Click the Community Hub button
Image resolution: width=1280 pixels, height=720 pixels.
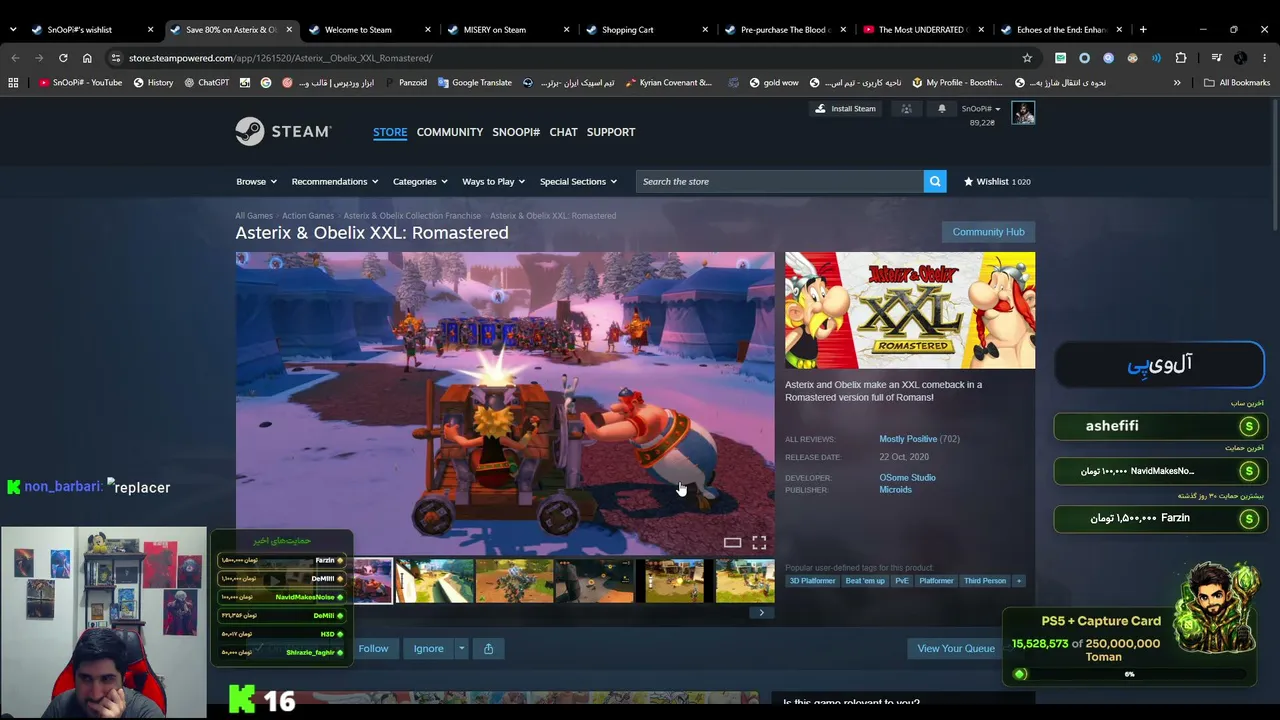point(988,232)
